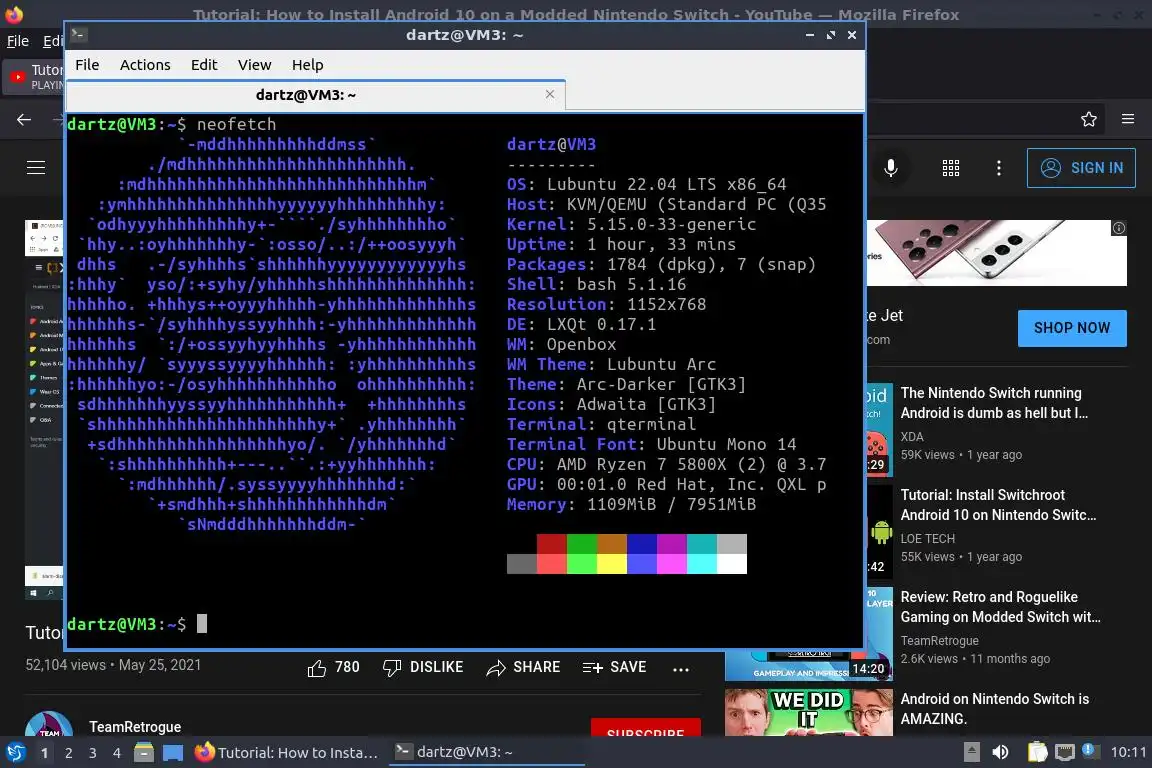This screenshot has width=1152, height=768.
Task: Open the YouTube guide hamburger menu
Action: point(36,168)
